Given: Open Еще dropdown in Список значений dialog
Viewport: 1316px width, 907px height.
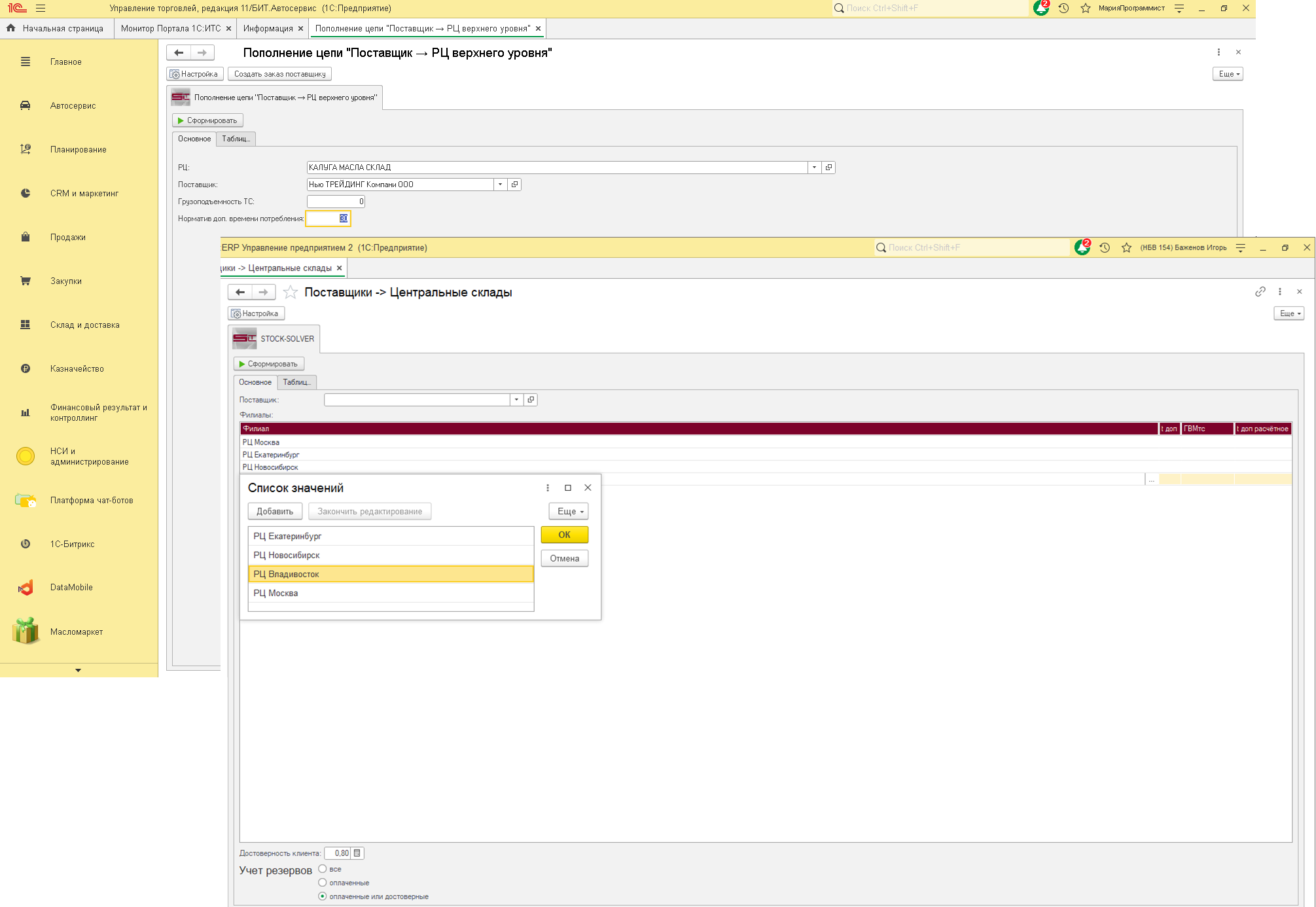Looking at the screenshot, I should coord(568,511).
